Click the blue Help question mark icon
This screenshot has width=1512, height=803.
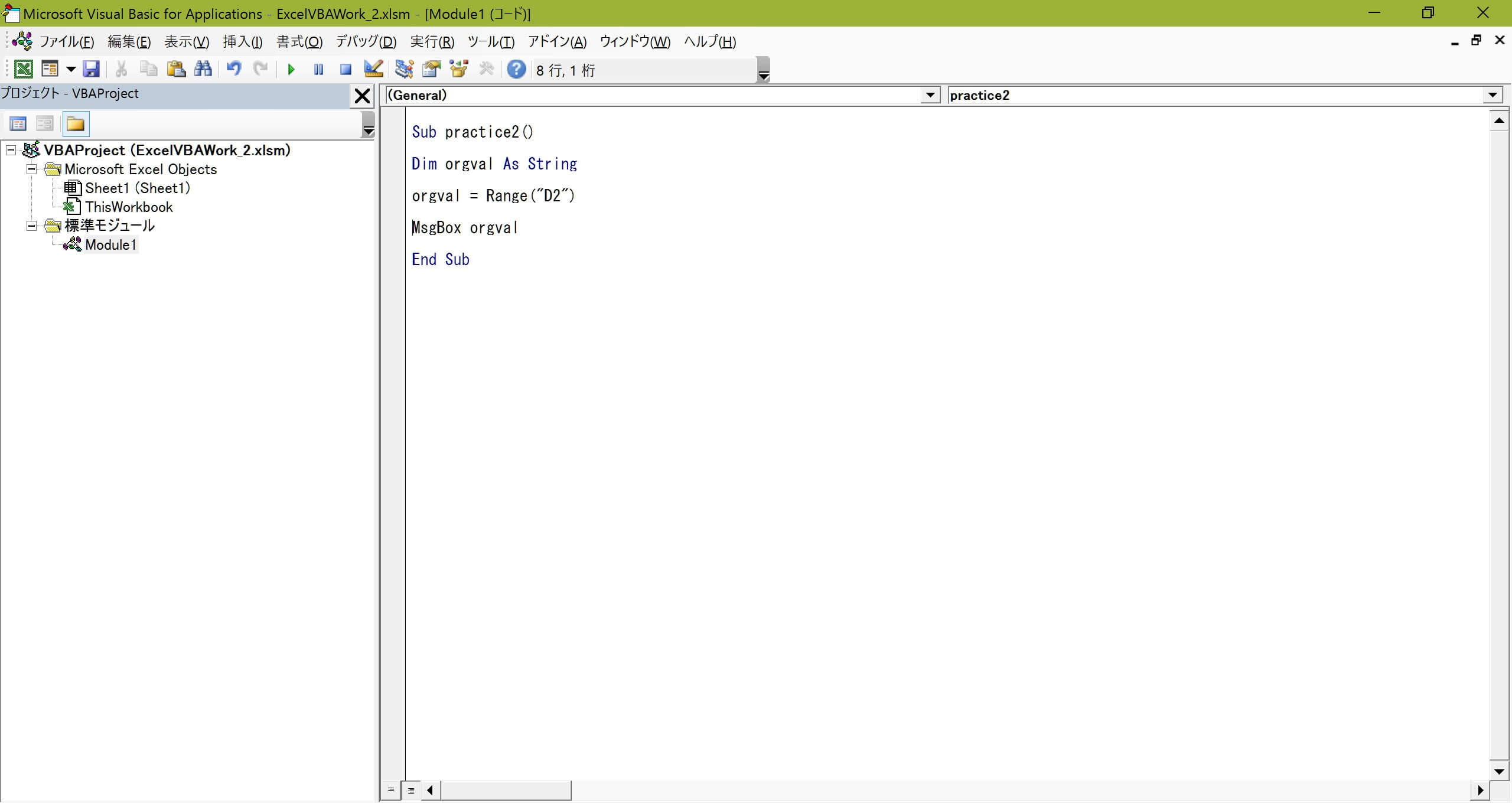click(x=516, y=70)
